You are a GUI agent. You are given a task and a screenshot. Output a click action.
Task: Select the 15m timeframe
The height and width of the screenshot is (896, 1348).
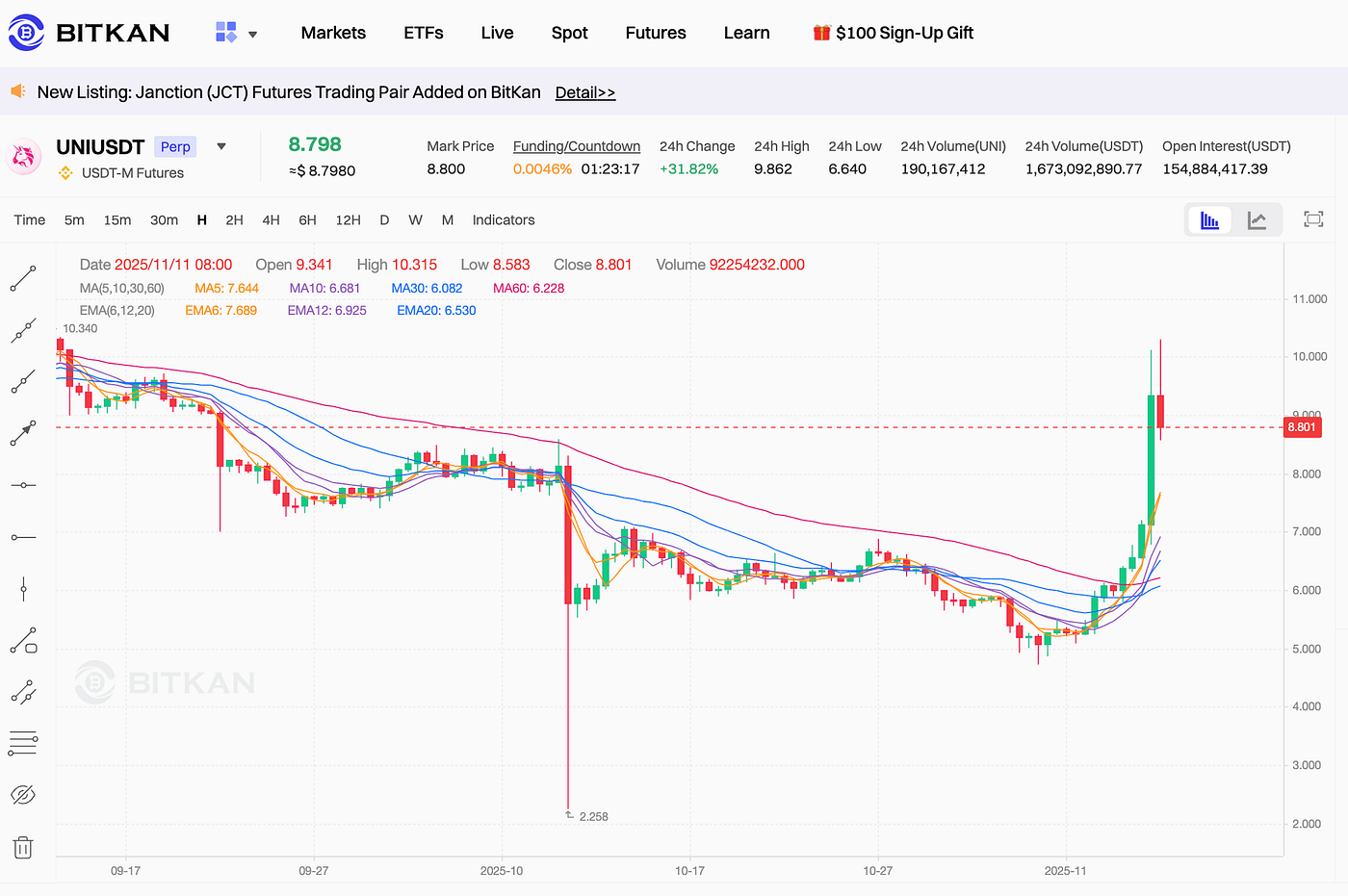coord(117,220)
